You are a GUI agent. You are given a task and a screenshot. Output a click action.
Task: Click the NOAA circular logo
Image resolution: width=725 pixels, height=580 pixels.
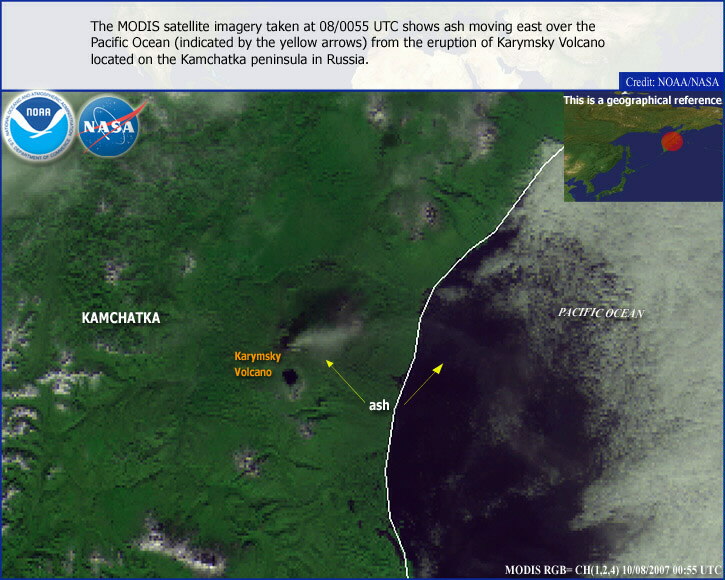[x=39, y=127]
